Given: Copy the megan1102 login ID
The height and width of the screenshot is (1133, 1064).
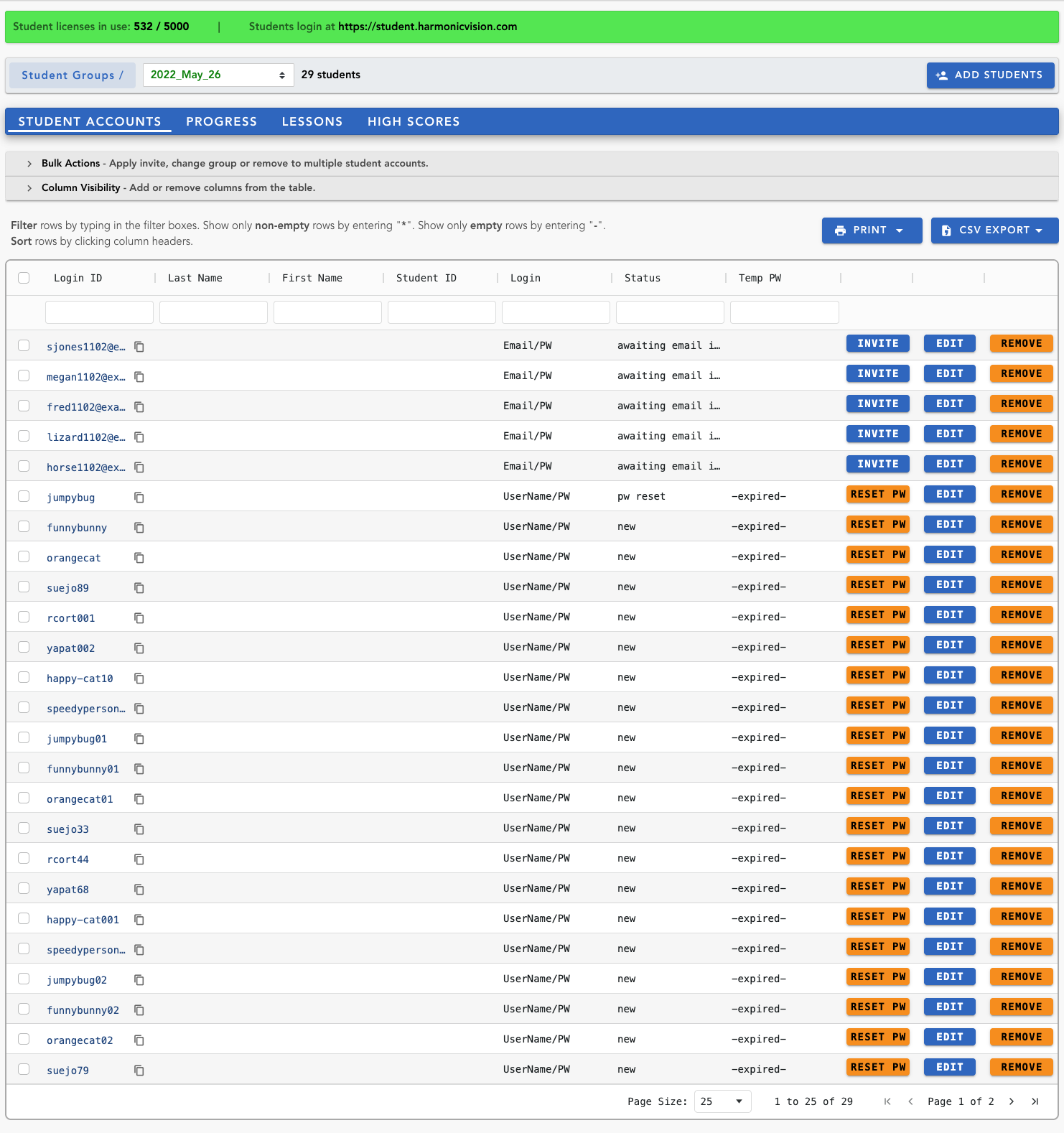Looking at the screenshot, I should click(x=139, y=377).
